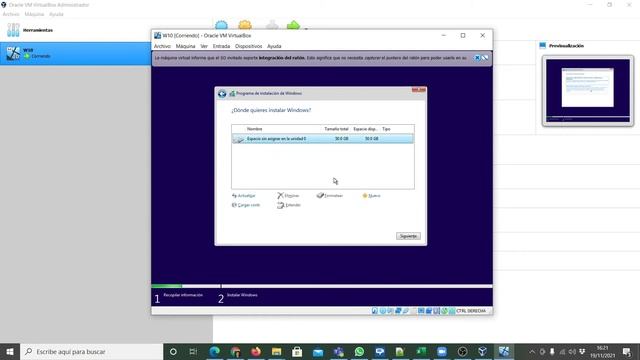Open Task View on the taskbar
This screenshot has height=360, width=640.
(193, 351)
